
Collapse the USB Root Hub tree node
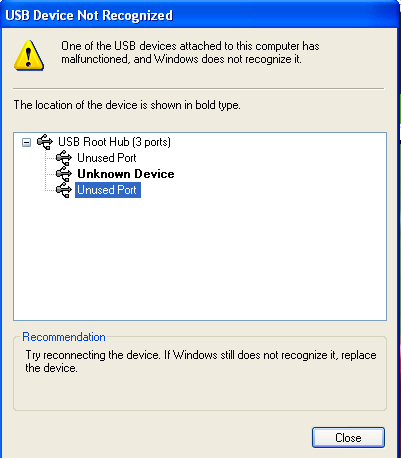[x=26, y=143]
